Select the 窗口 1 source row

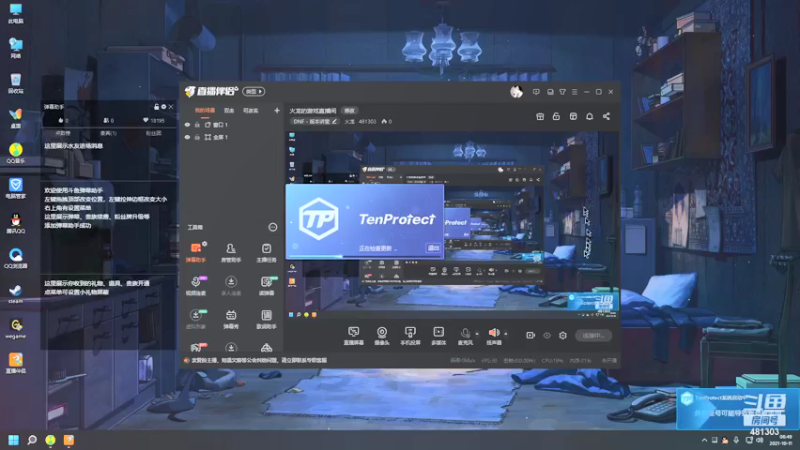tap(232, 124)
